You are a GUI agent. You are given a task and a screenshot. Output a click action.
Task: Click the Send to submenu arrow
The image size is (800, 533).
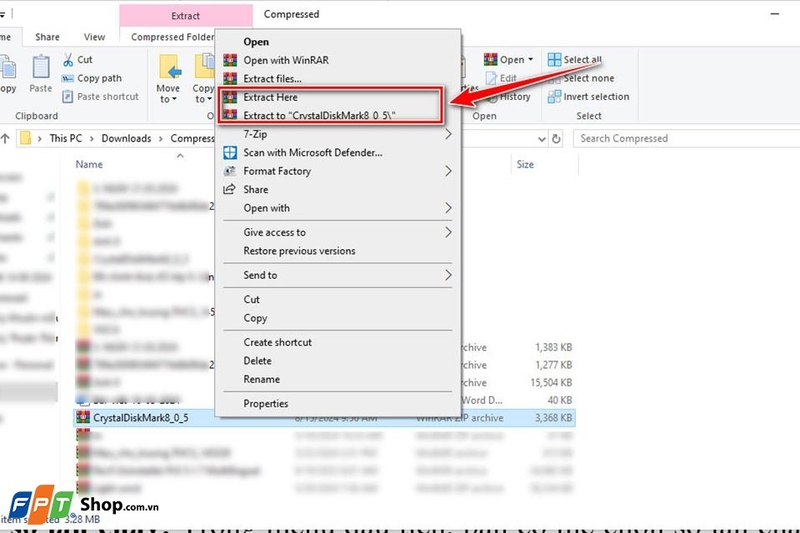tap(448, 275)
